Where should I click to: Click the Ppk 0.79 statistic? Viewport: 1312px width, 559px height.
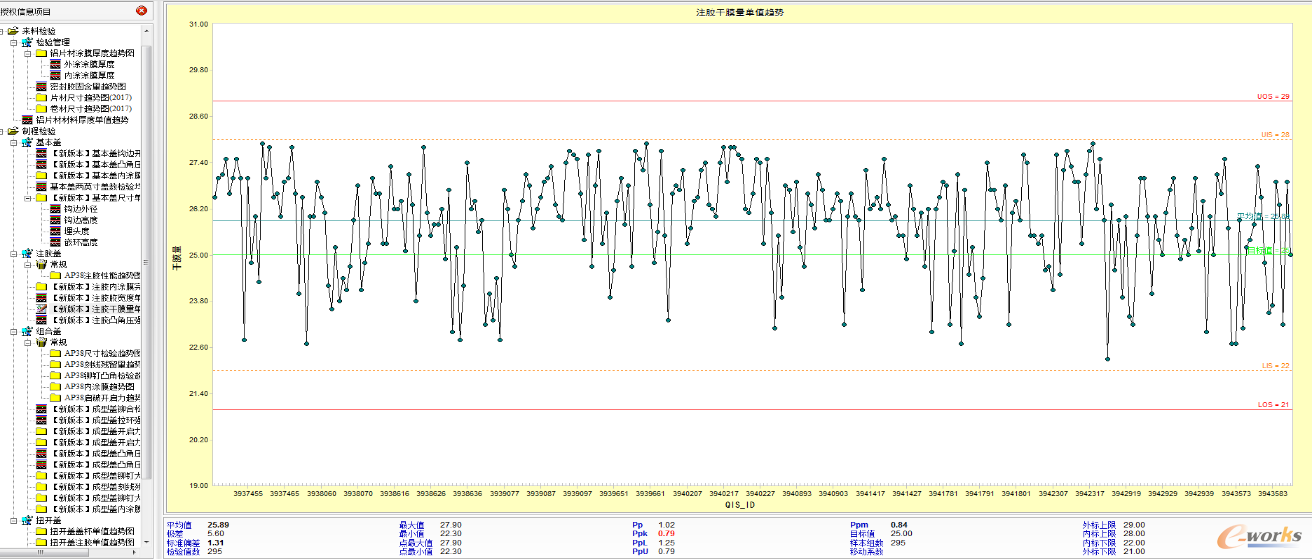[654, 533]
